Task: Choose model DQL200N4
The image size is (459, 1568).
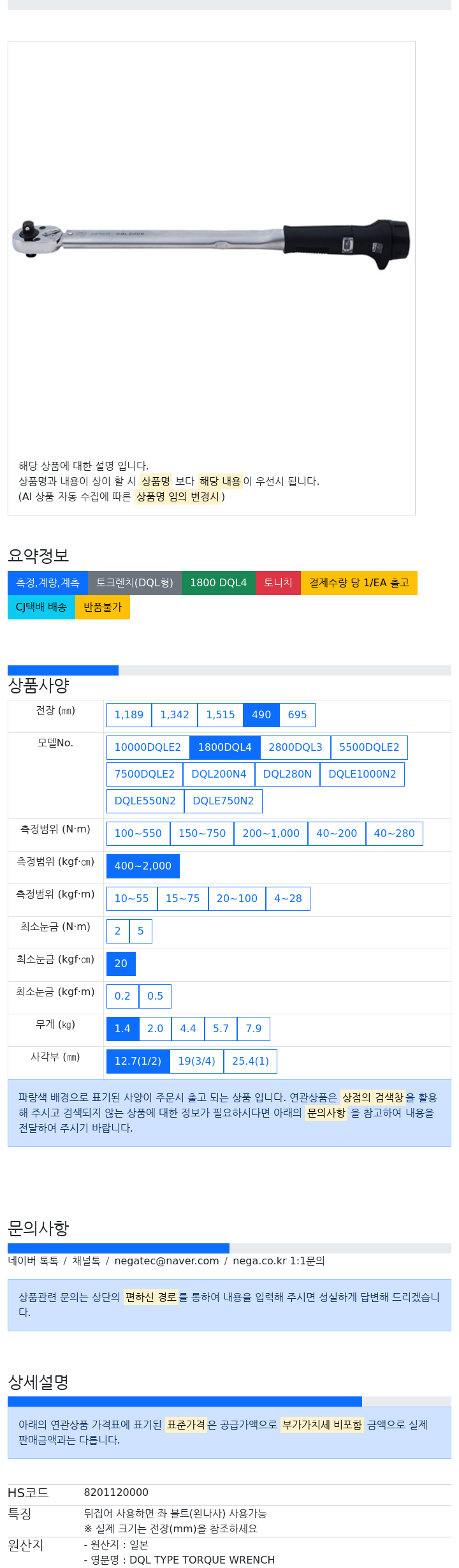Action: [x=219, y=774]
